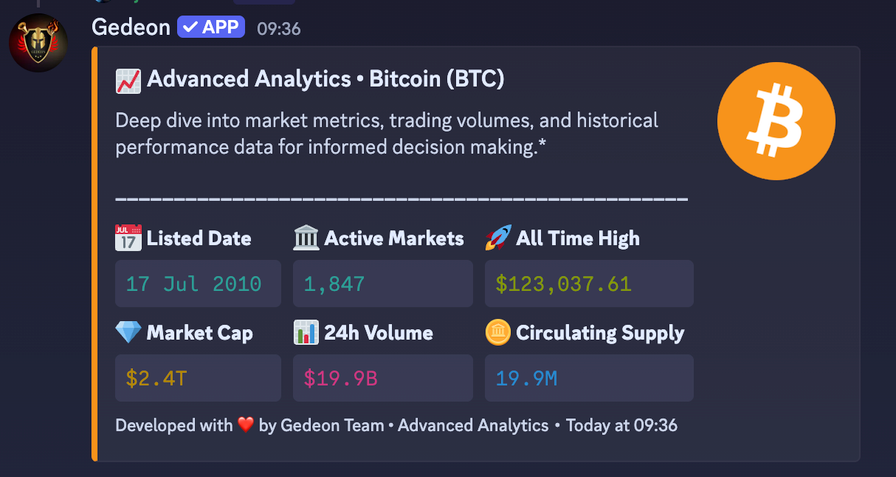Screen dimensions: 896x477
Task: Click the heart emoji in the footer
Action: (246, 425)
